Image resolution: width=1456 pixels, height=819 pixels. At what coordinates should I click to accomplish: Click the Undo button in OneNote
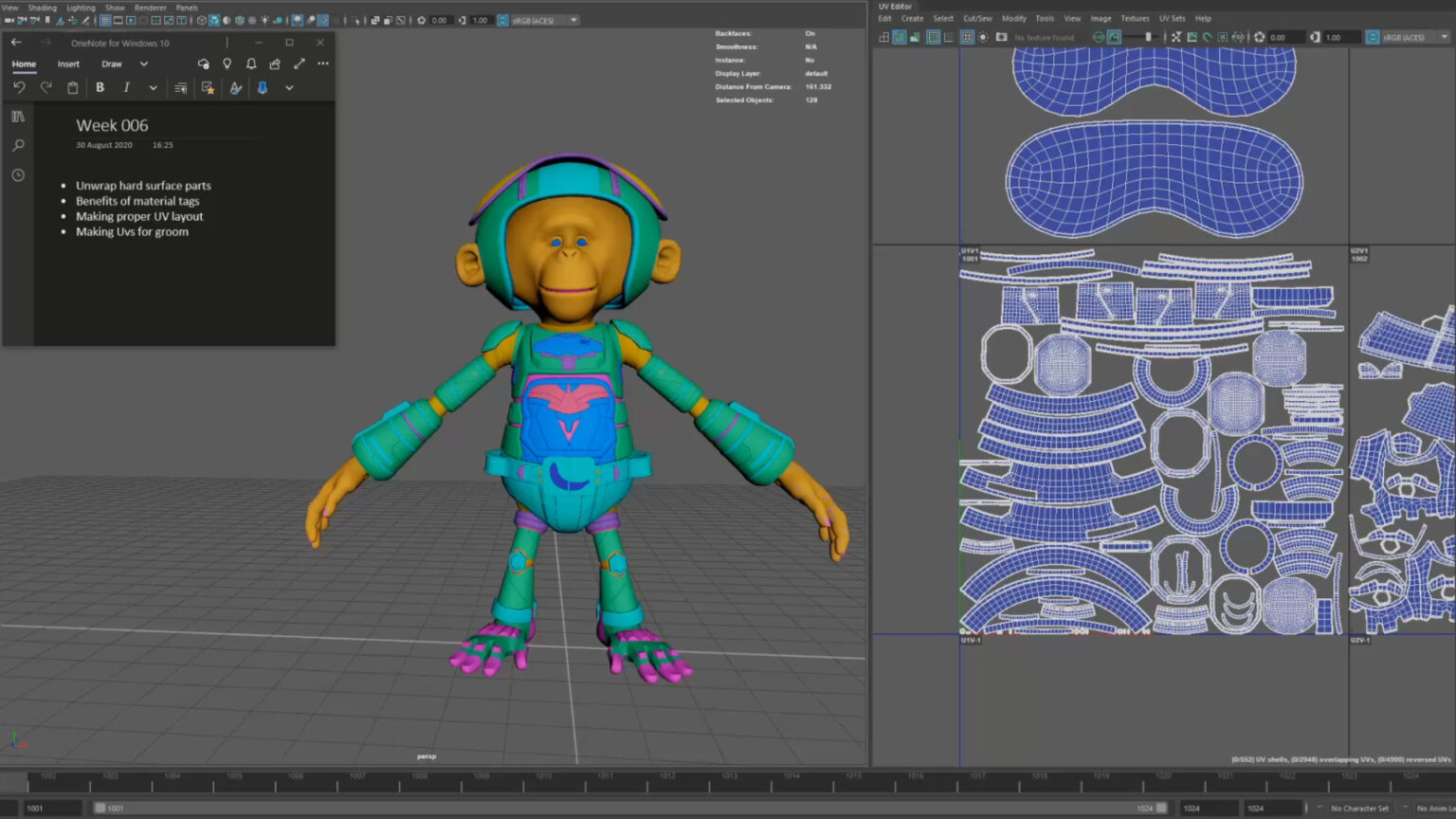point(19,87)
